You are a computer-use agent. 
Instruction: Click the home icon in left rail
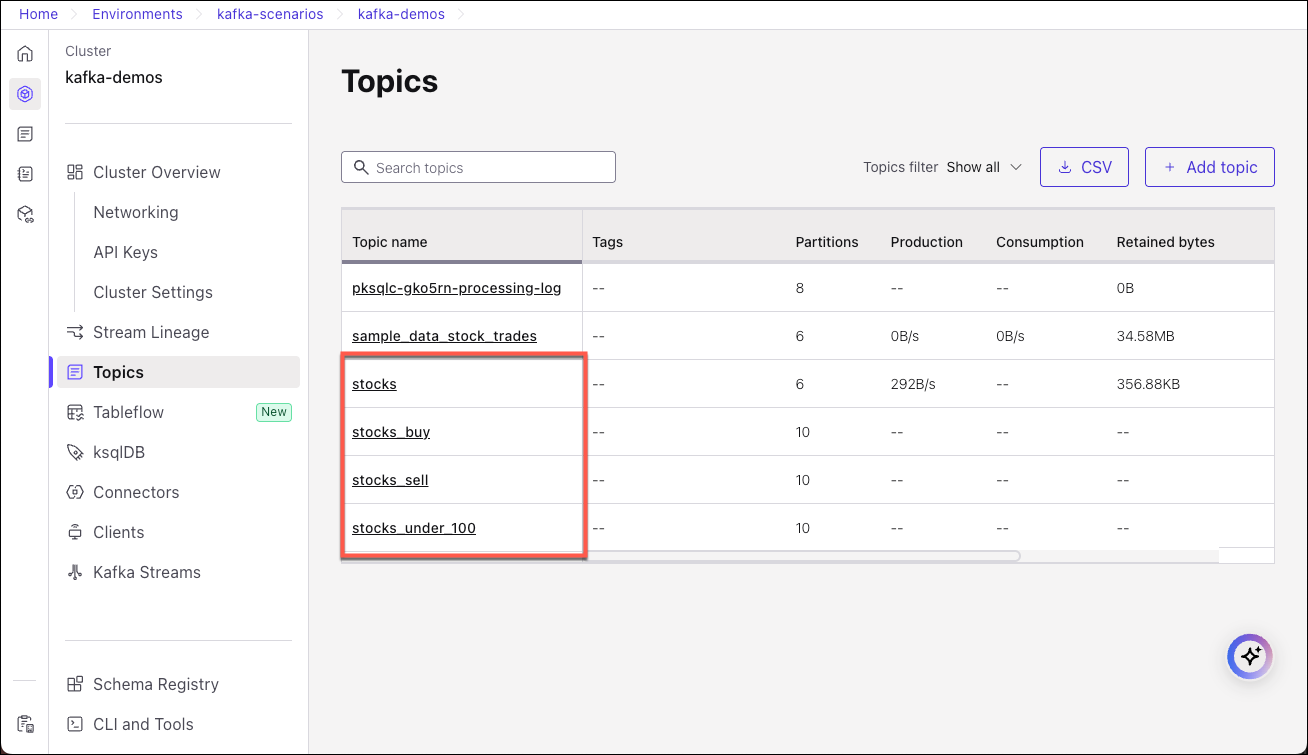pos(25,54)
